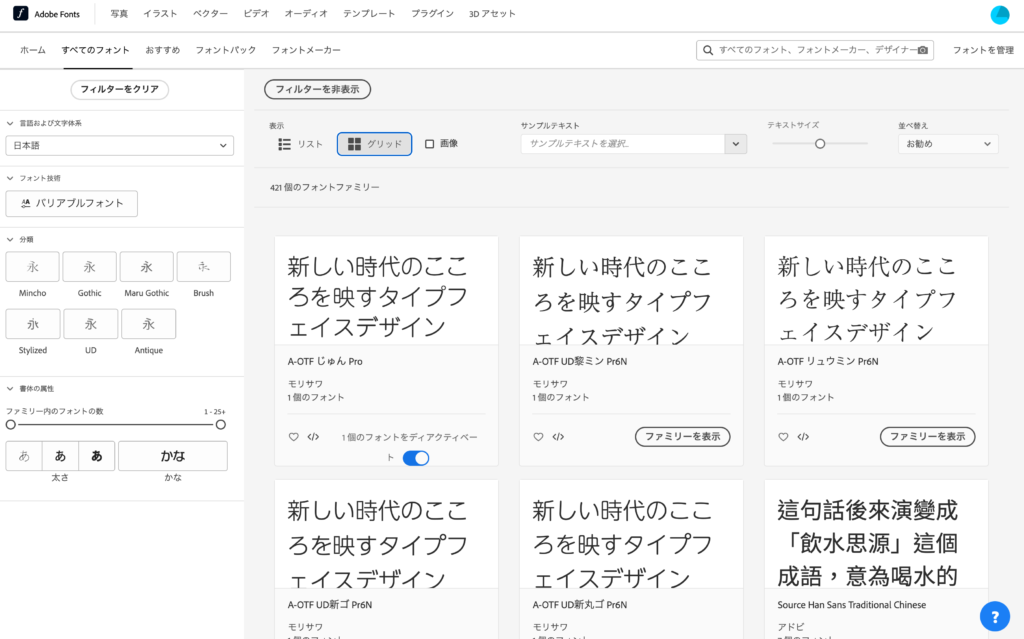
Task: Open the user profile avatar
Action: coord(999,14)
